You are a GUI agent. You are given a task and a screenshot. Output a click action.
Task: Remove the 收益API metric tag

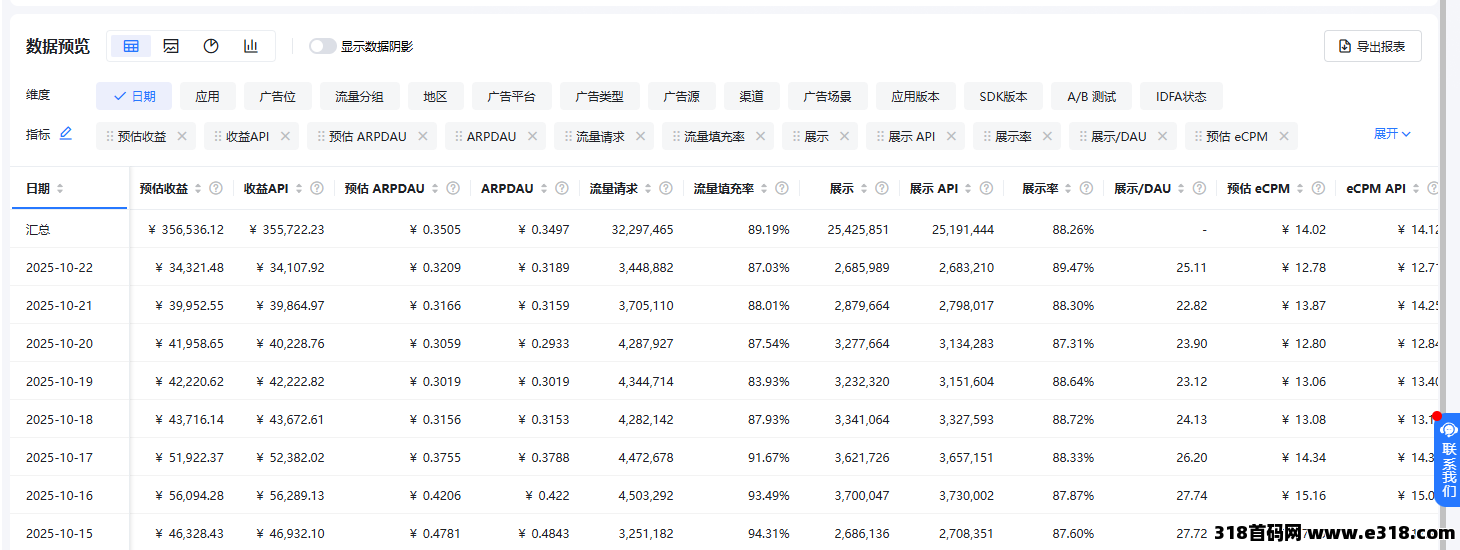[x=285, y=136]
